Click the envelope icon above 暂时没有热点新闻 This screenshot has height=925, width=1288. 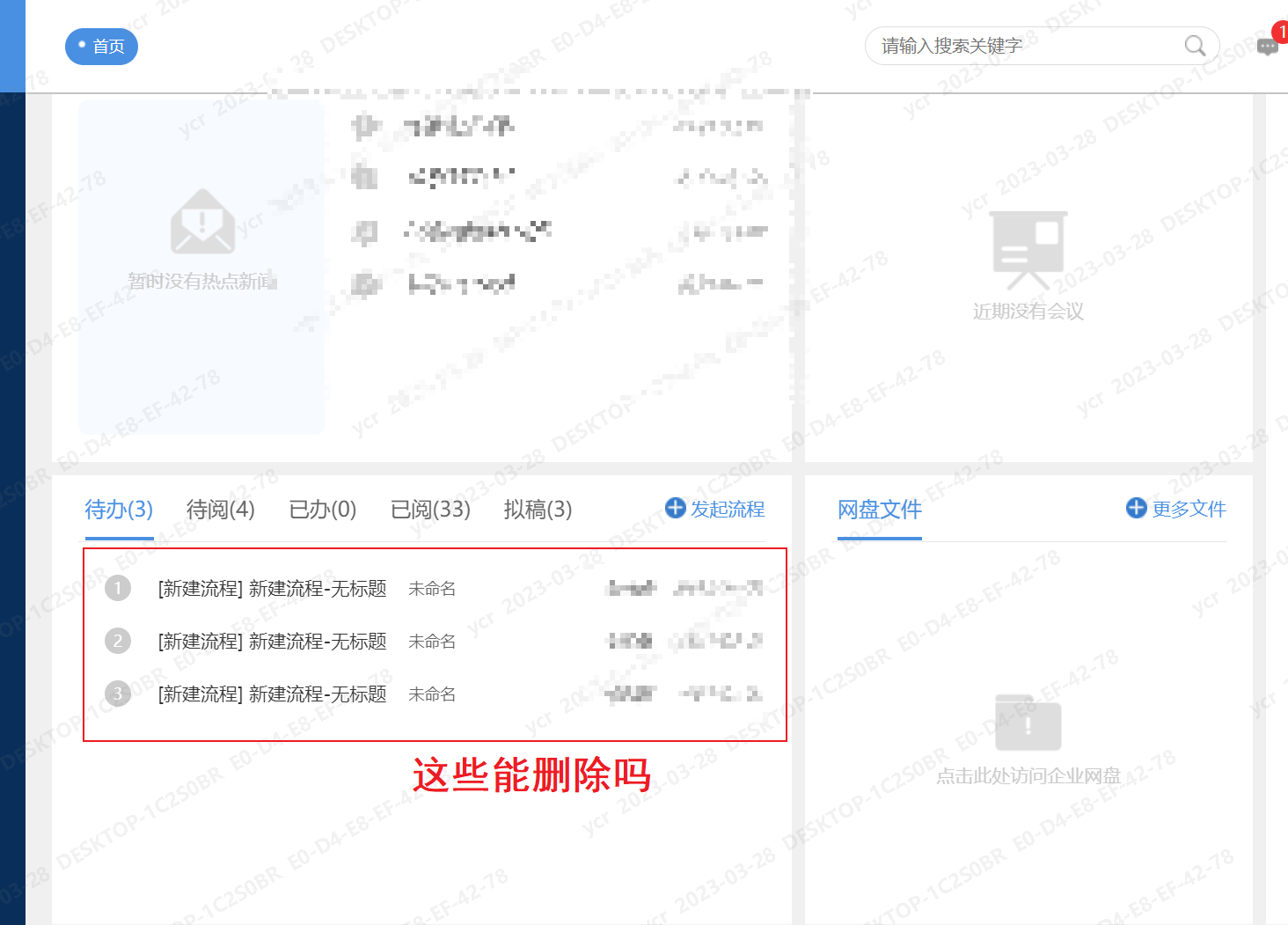click(201, 222)
